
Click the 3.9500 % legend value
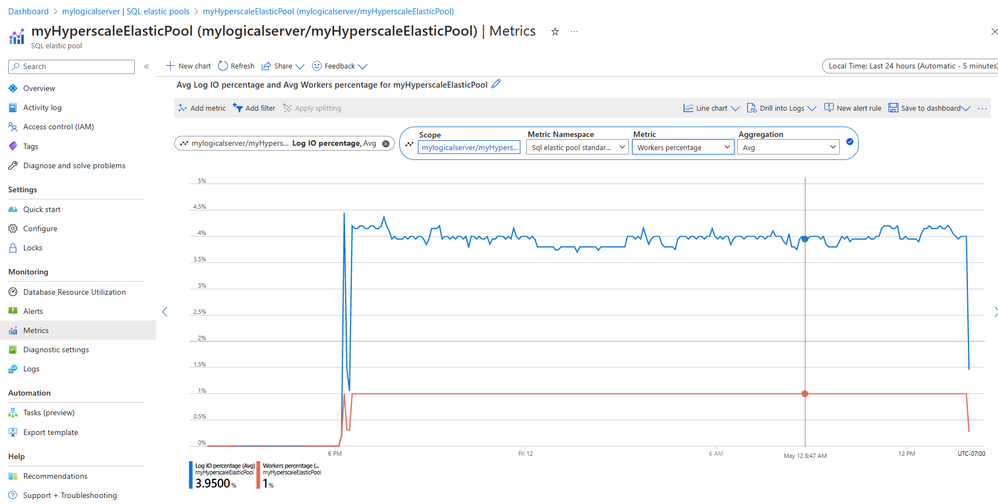(x=216, y=484)
